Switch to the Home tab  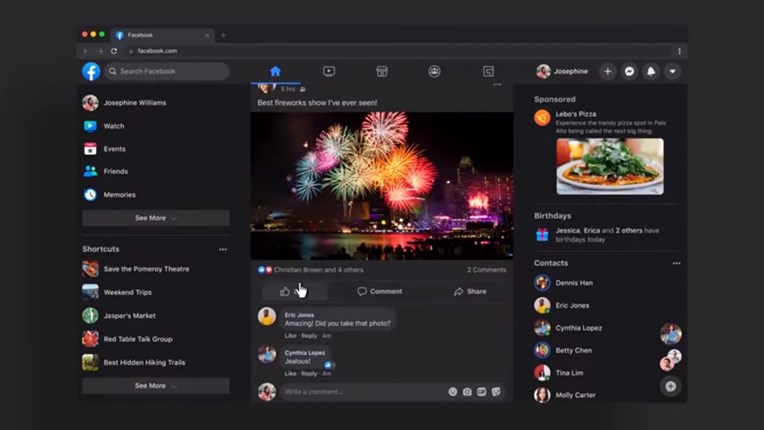[275, 71]
